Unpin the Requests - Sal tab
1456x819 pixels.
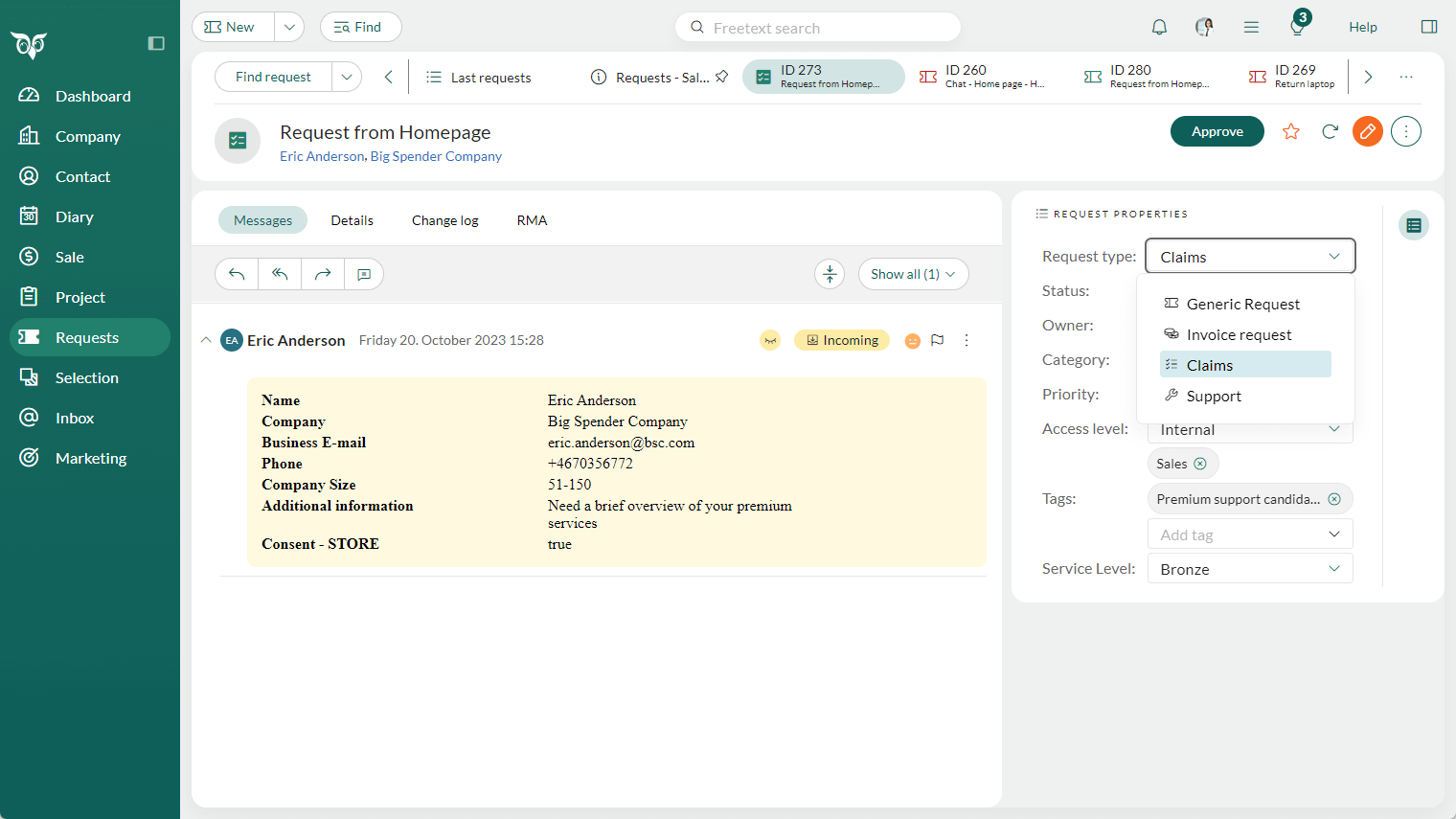coord(723,77)
